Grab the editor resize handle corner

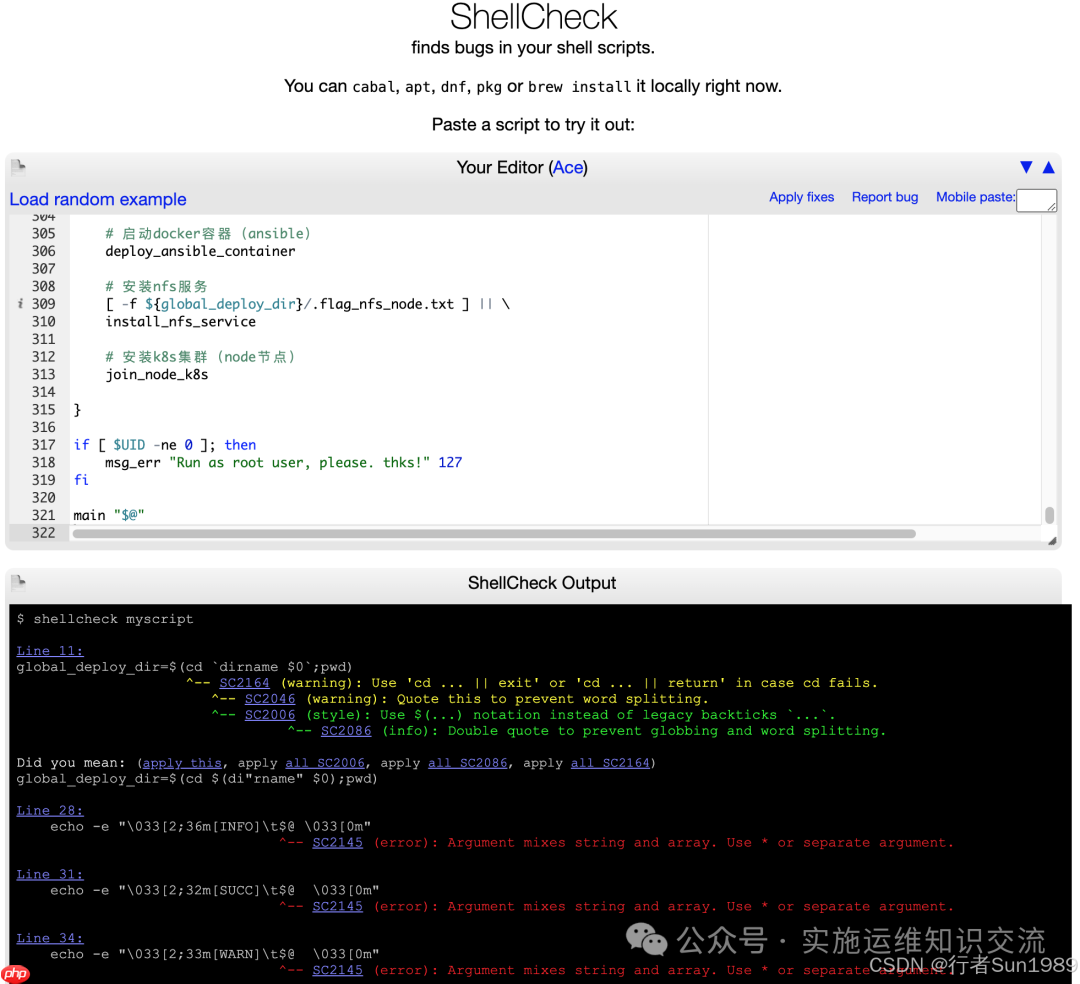click(1052, 541)
